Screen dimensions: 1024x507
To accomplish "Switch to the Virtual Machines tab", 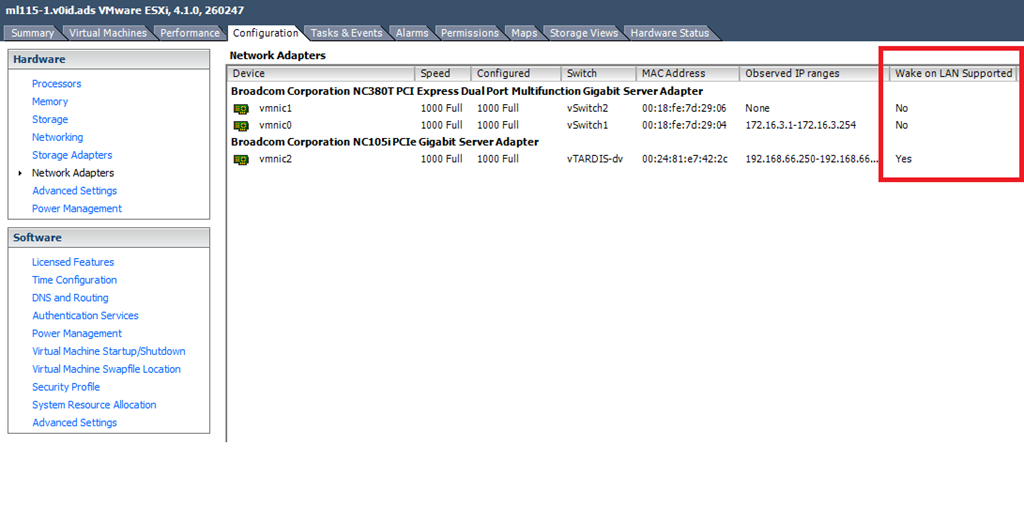I will pyautogui.click(x=107, y=33).
